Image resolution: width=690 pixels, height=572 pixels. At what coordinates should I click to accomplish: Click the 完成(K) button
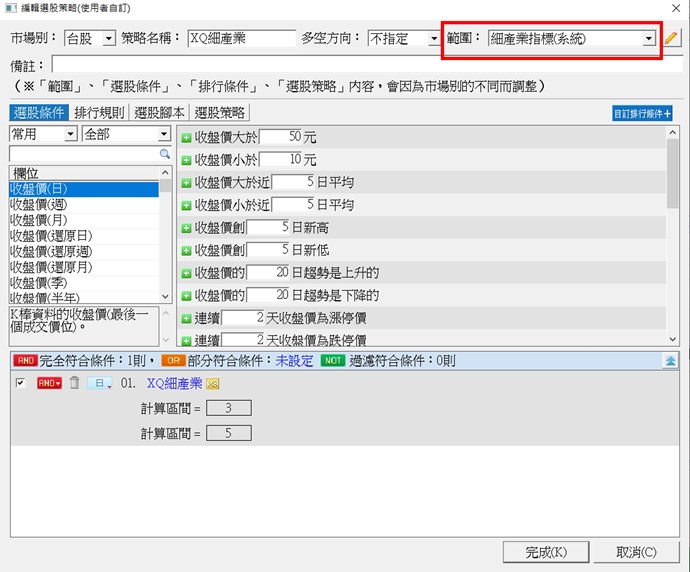546,552
